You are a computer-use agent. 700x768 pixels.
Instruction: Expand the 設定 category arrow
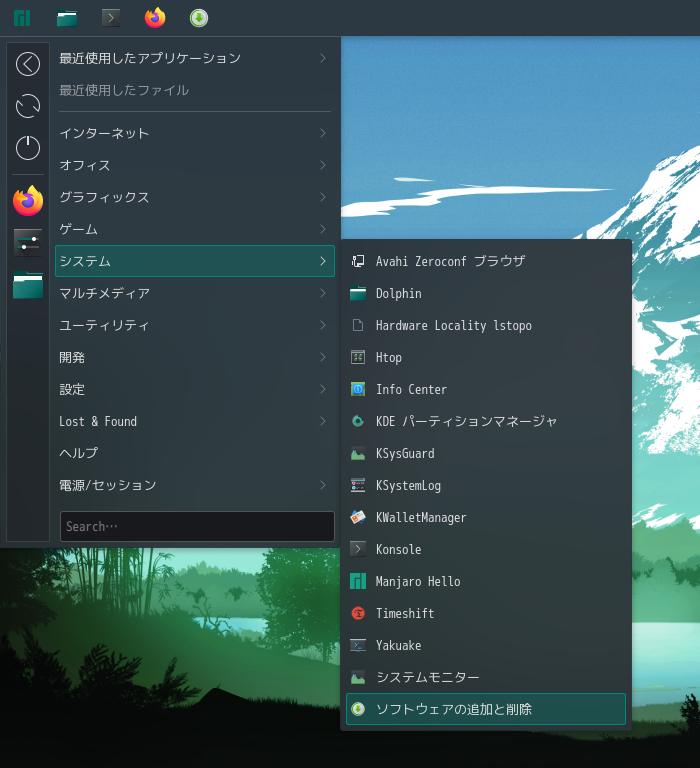pos(323,389)
